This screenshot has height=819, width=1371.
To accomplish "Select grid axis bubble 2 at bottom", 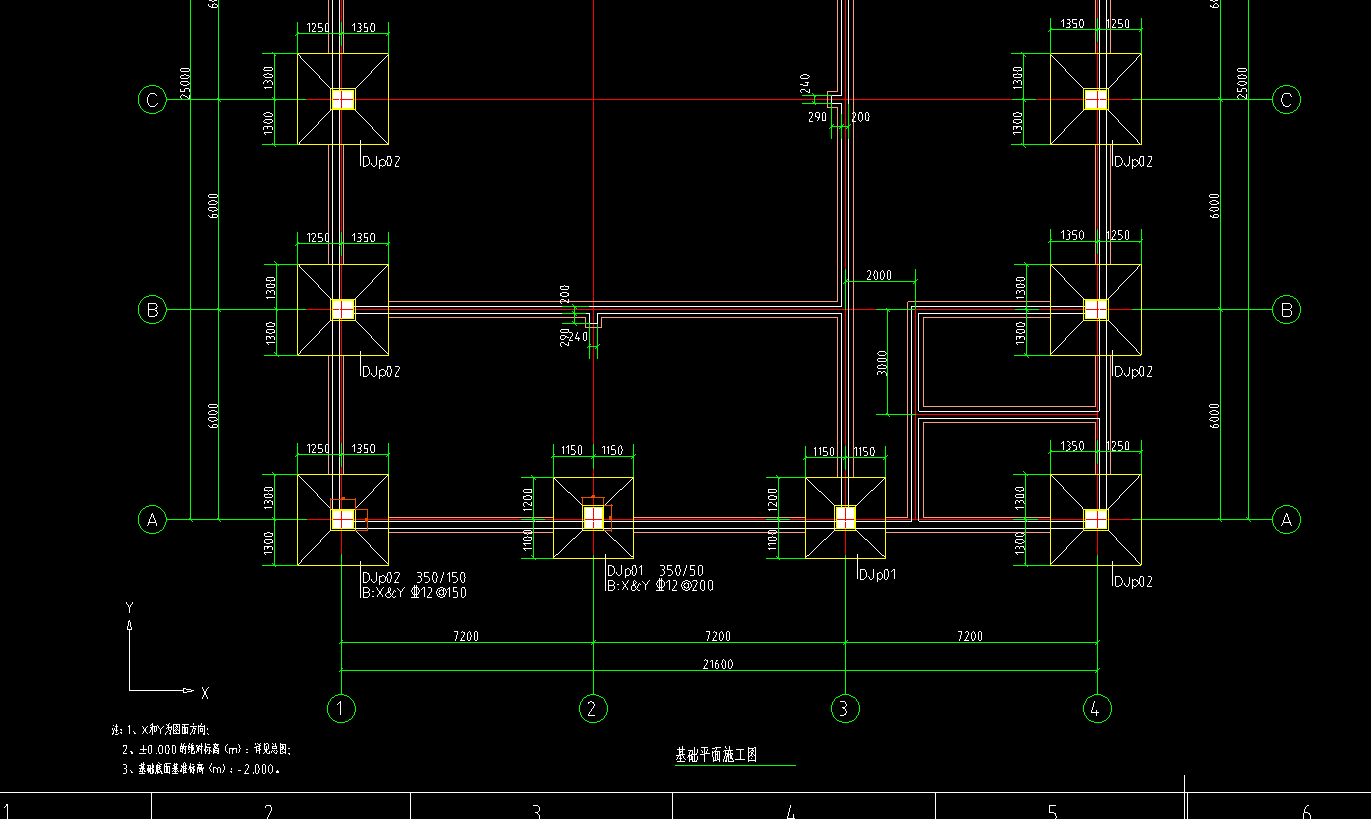I will click(593, 709).
